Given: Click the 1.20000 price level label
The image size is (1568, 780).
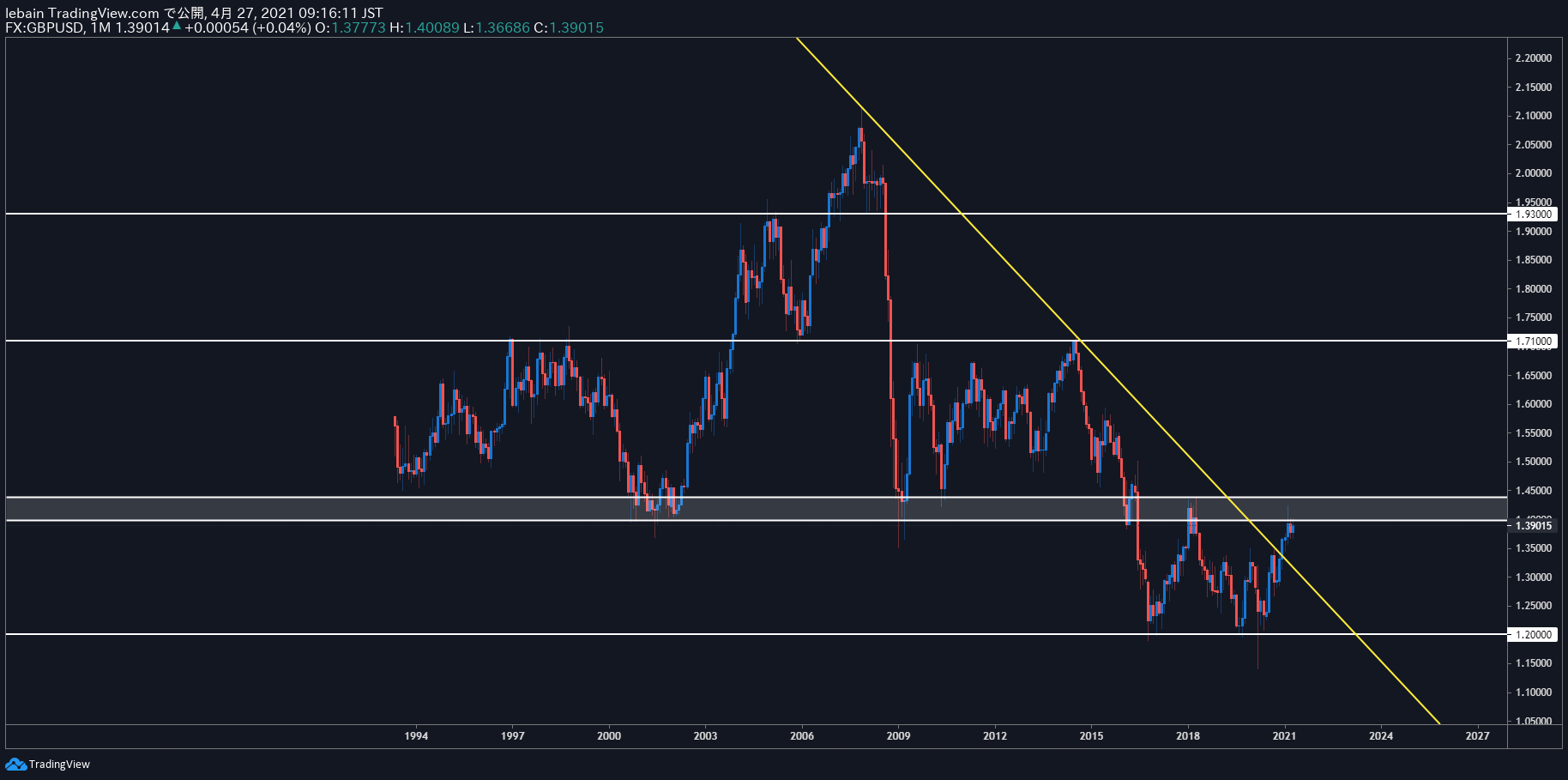Looking at the screenshot, I should [1532, 635].
